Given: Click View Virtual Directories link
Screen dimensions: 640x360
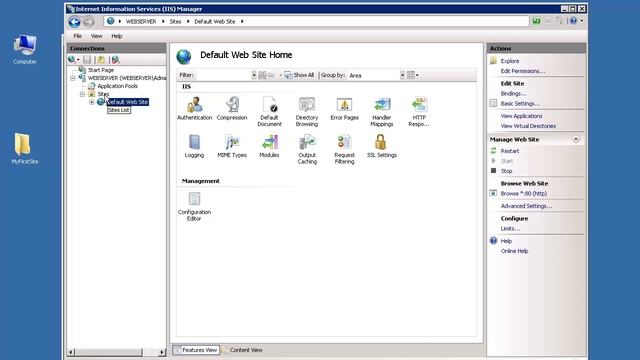Looking at the screenshot, I should point(528,126).
